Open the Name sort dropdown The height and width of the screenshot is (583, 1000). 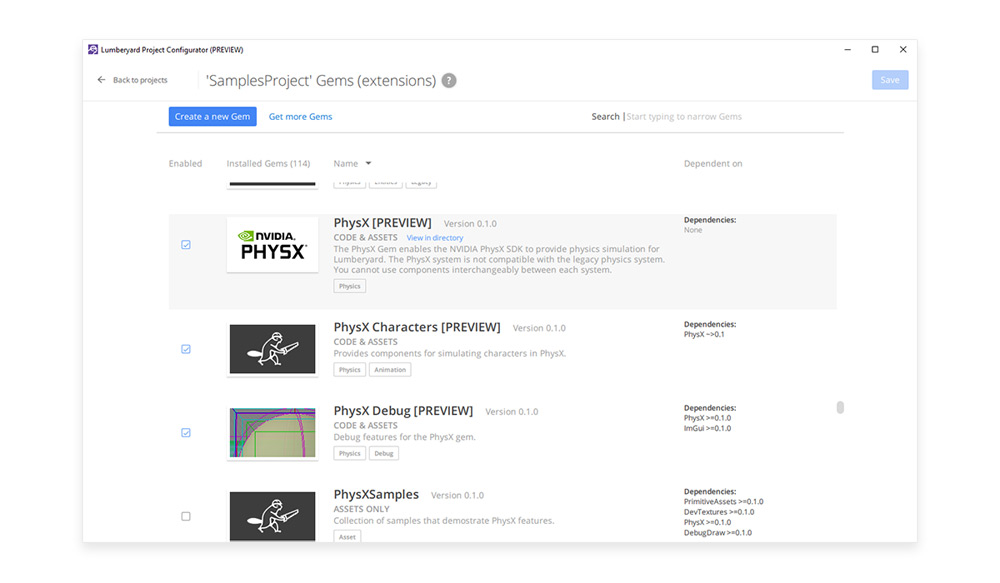tap(352, 163)
